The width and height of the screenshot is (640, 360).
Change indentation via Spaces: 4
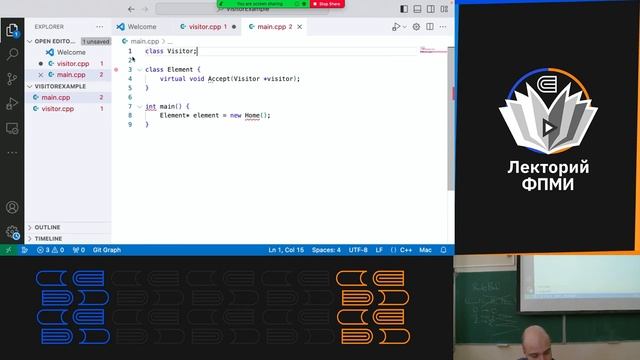point(326,250)
